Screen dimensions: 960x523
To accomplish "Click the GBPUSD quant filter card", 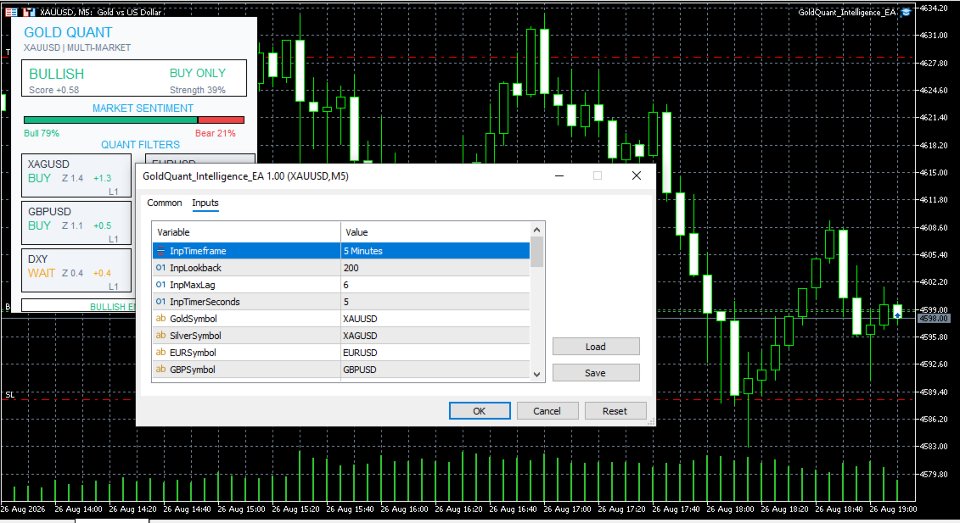I will 77,223.
